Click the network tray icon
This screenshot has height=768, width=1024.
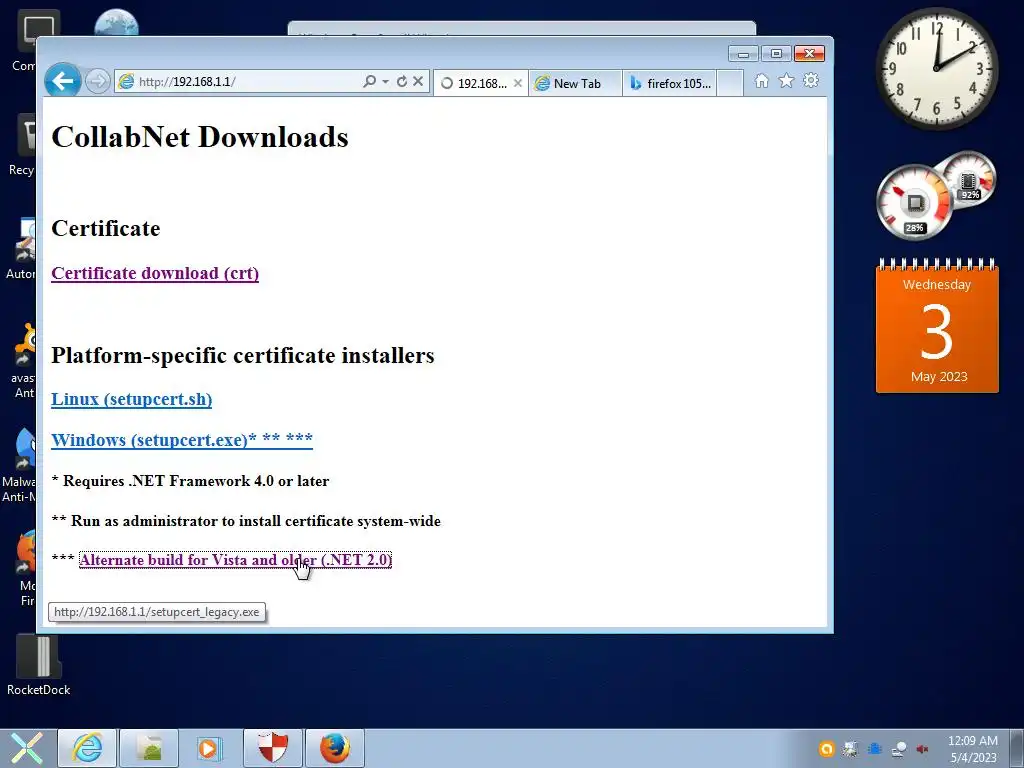pyautogui.click(x=899, y=749)
